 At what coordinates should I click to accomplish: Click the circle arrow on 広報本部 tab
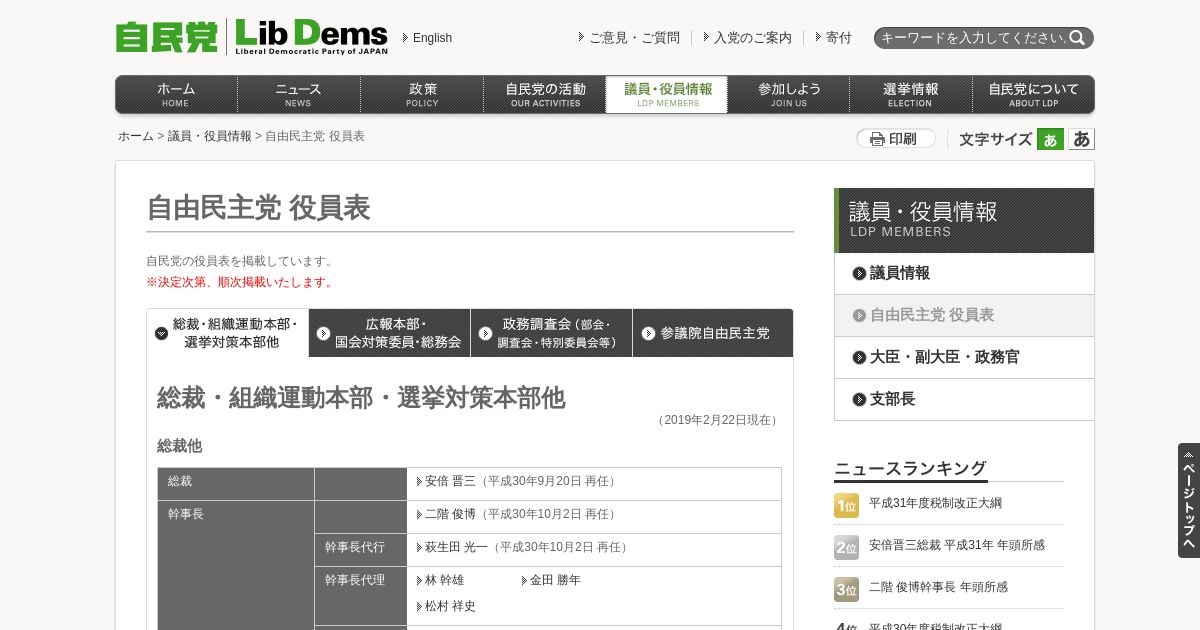click(323, 333)
